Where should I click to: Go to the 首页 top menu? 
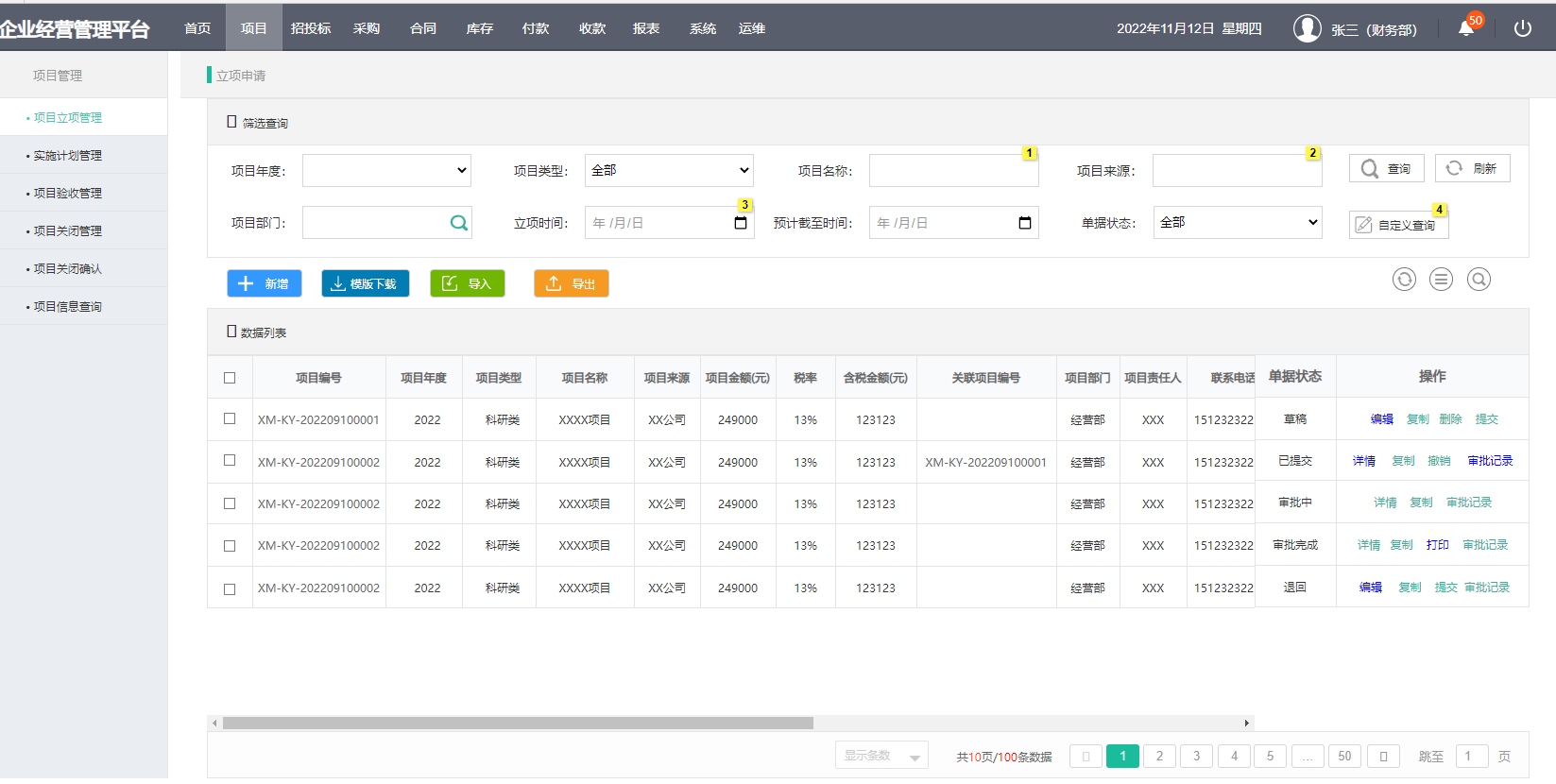[197, 28]
